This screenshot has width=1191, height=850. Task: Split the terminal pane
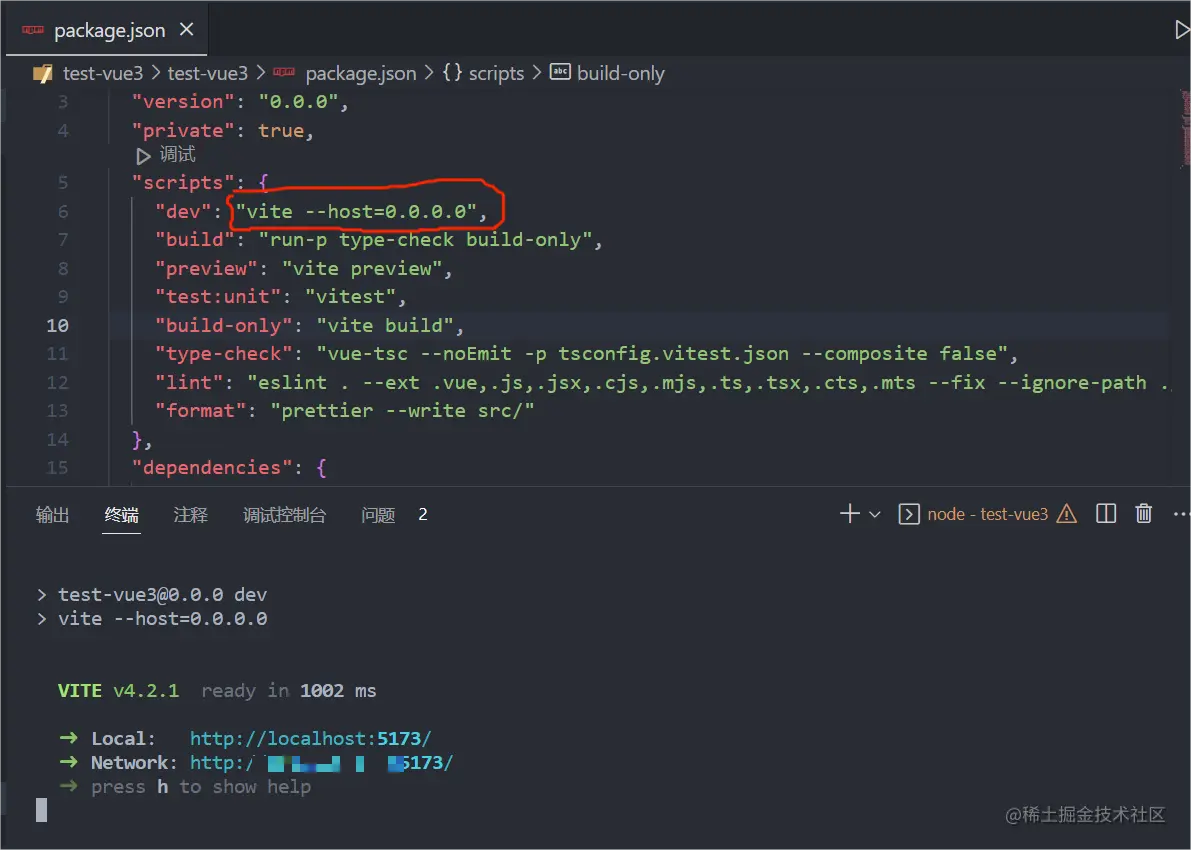1105,513
